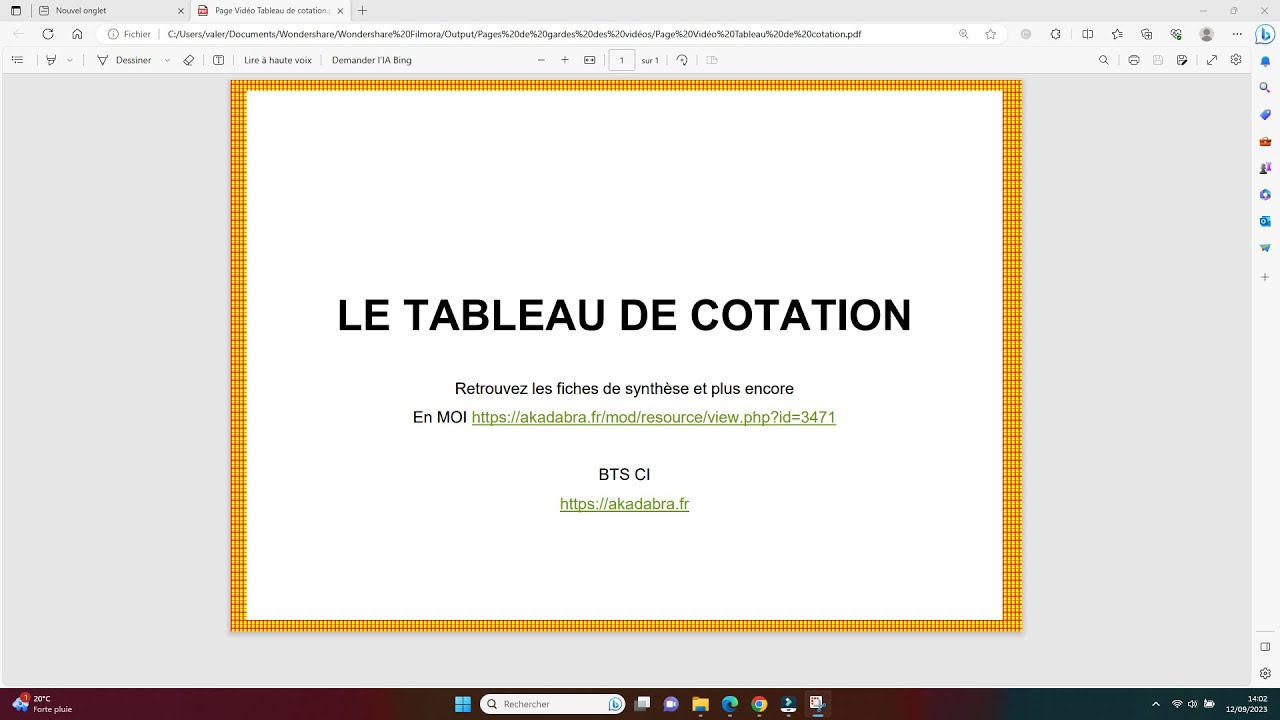Open the sidebar search tool

[1265, 88]
